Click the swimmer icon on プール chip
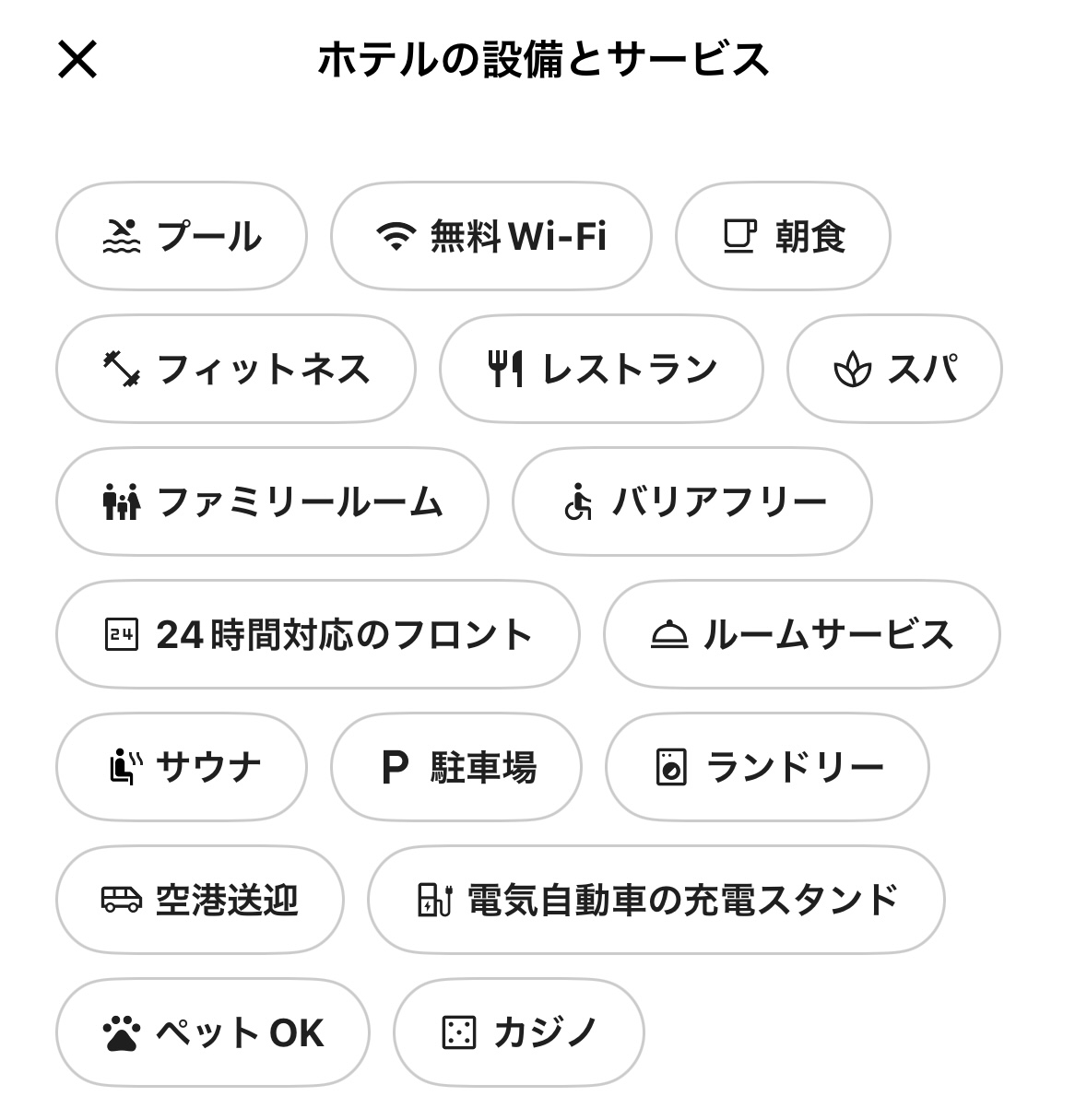The image size is (1087, 1120). coord(122,236)
